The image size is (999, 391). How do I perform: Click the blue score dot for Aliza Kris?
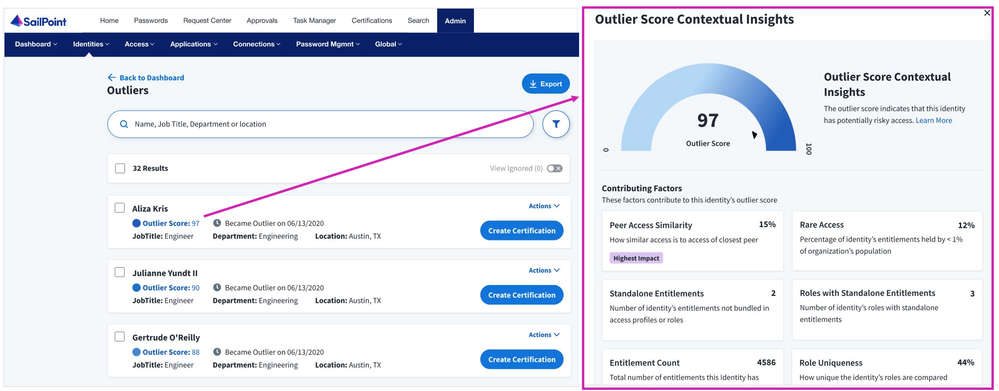tap(136, 224)
